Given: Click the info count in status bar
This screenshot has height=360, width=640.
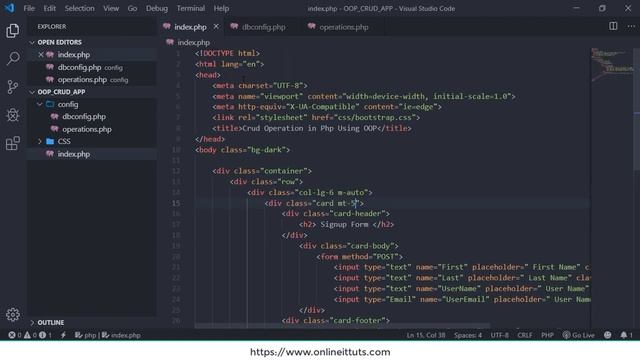Looking at the screenshot, I should click(45, 335).
